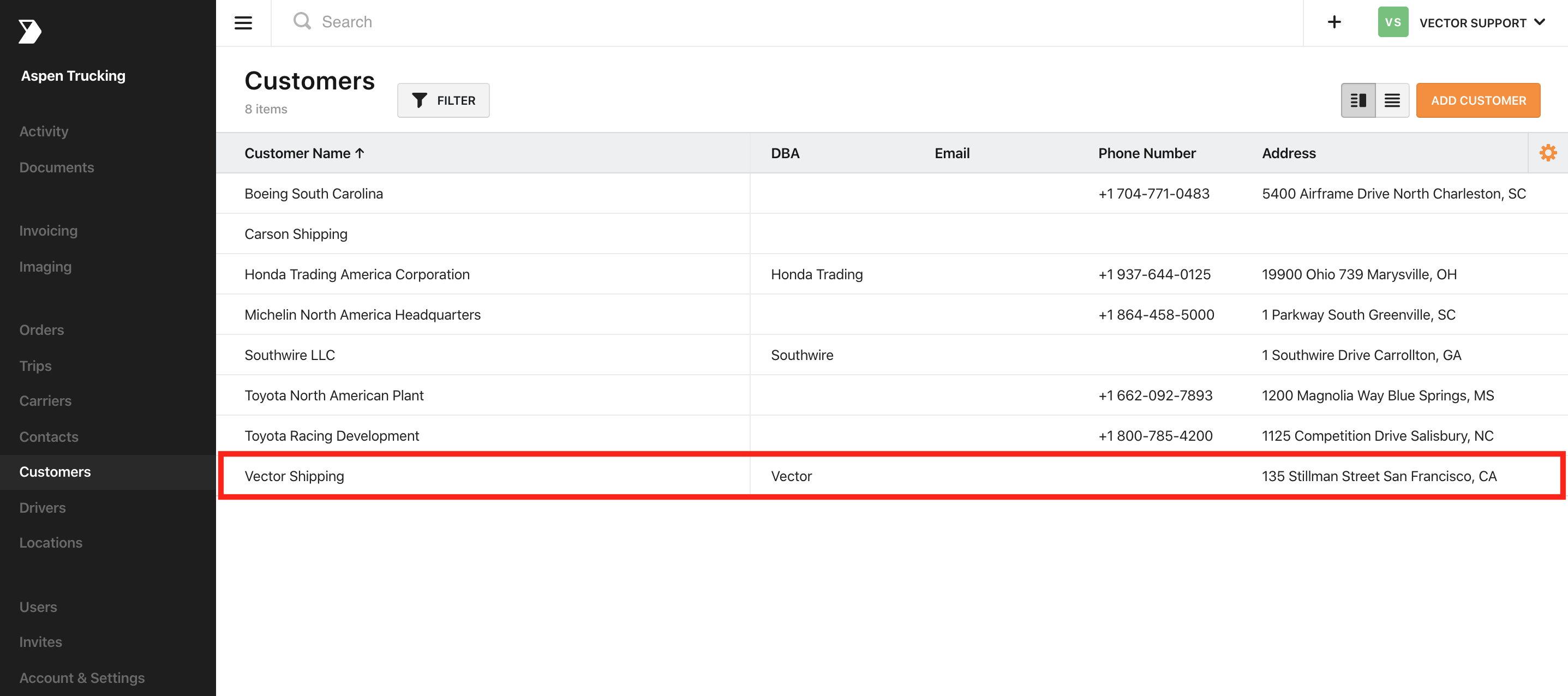The width and height of the screenshot is (1568, 696).
Task: Open Honda Trading America Corporation row
Action: pyautogui.click(x=893, y=274)
